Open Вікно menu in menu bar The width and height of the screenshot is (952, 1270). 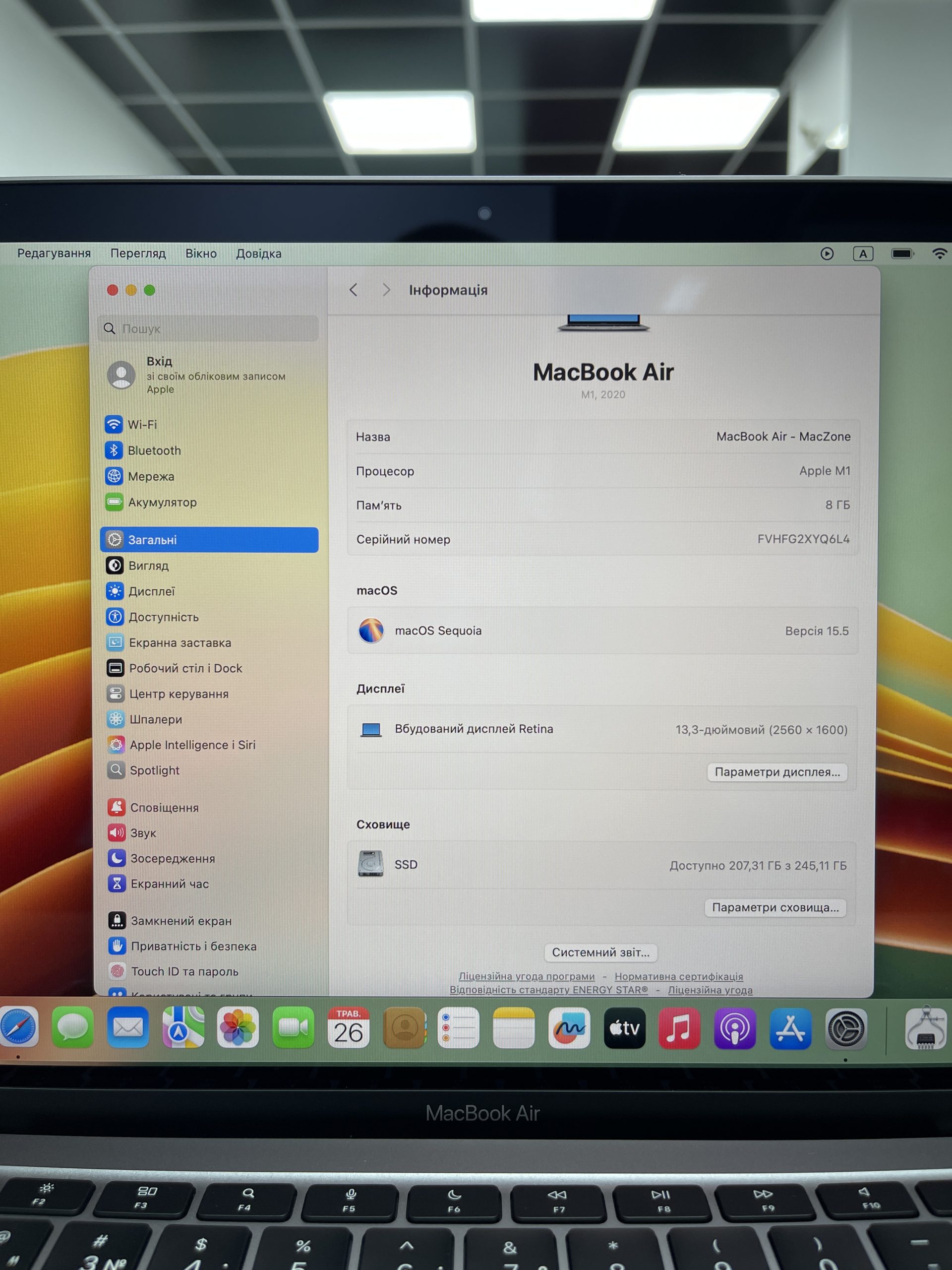pos(201,253)
